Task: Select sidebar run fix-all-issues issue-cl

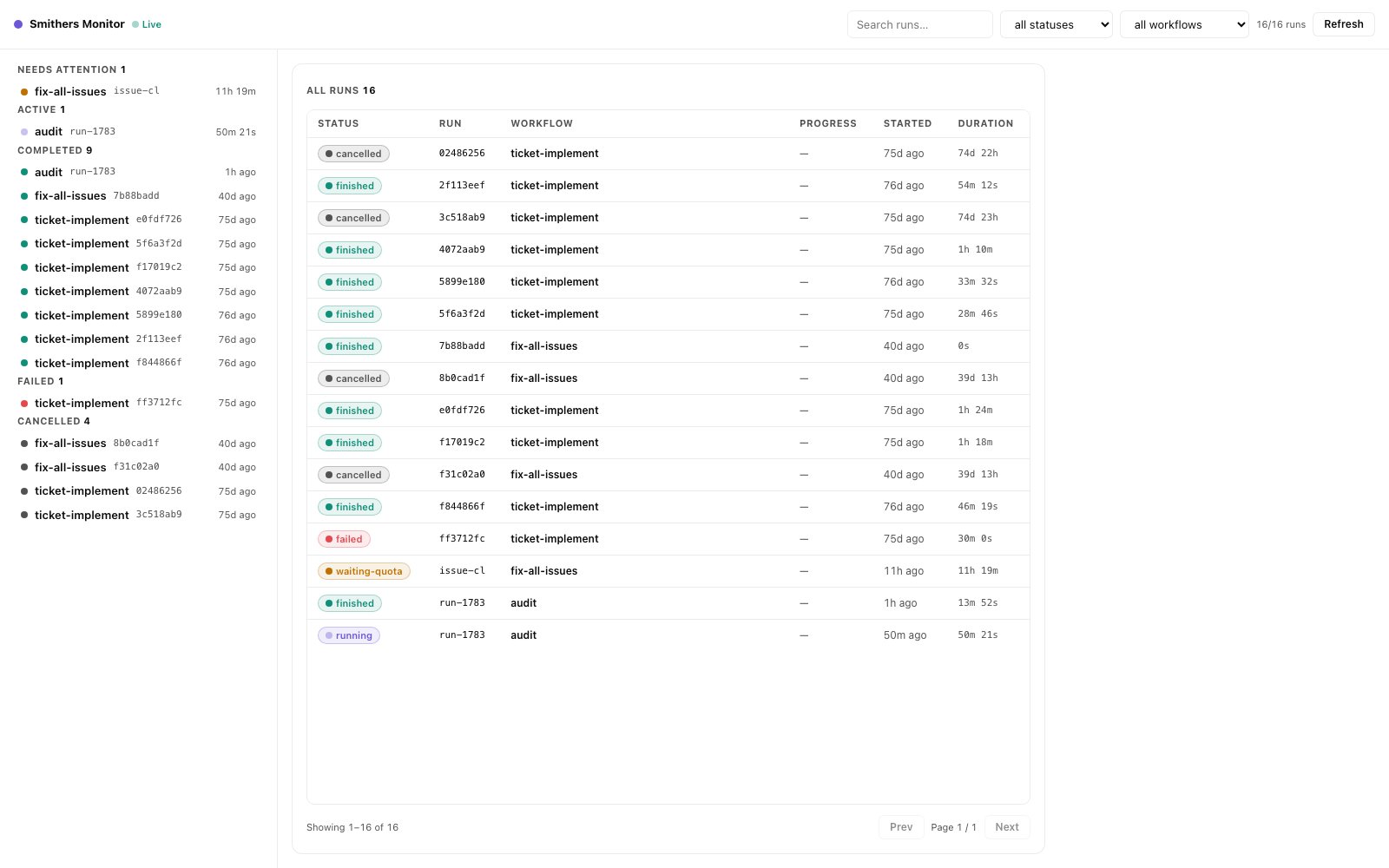Action: coord(138,91)
